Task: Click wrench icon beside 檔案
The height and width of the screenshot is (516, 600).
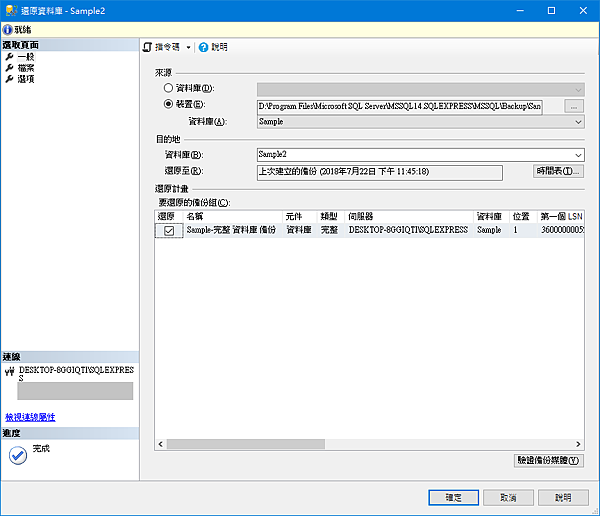Action: click(x=10, y=68)
